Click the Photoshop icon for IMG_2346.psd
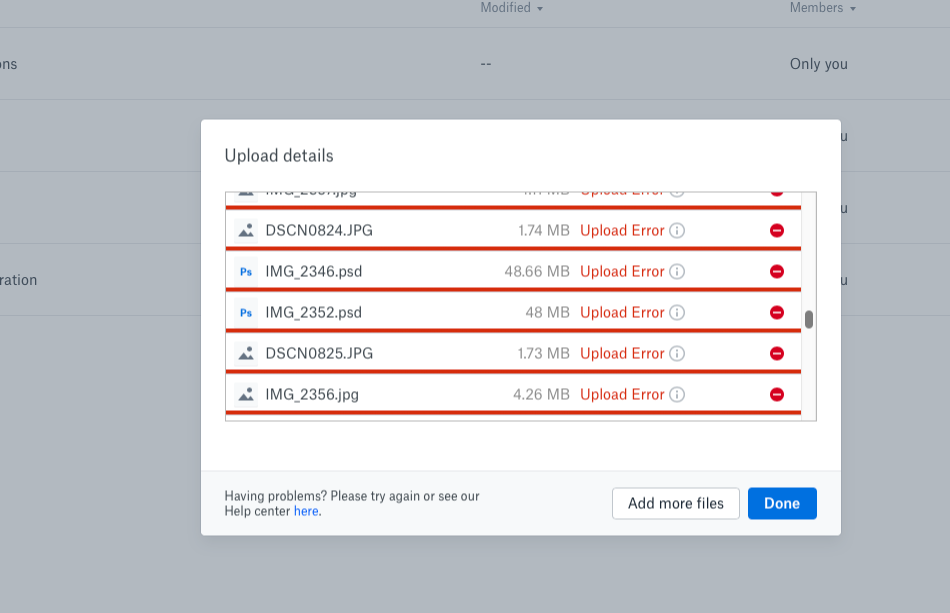This screenshot has height=613, width=950. pos(246,272)
